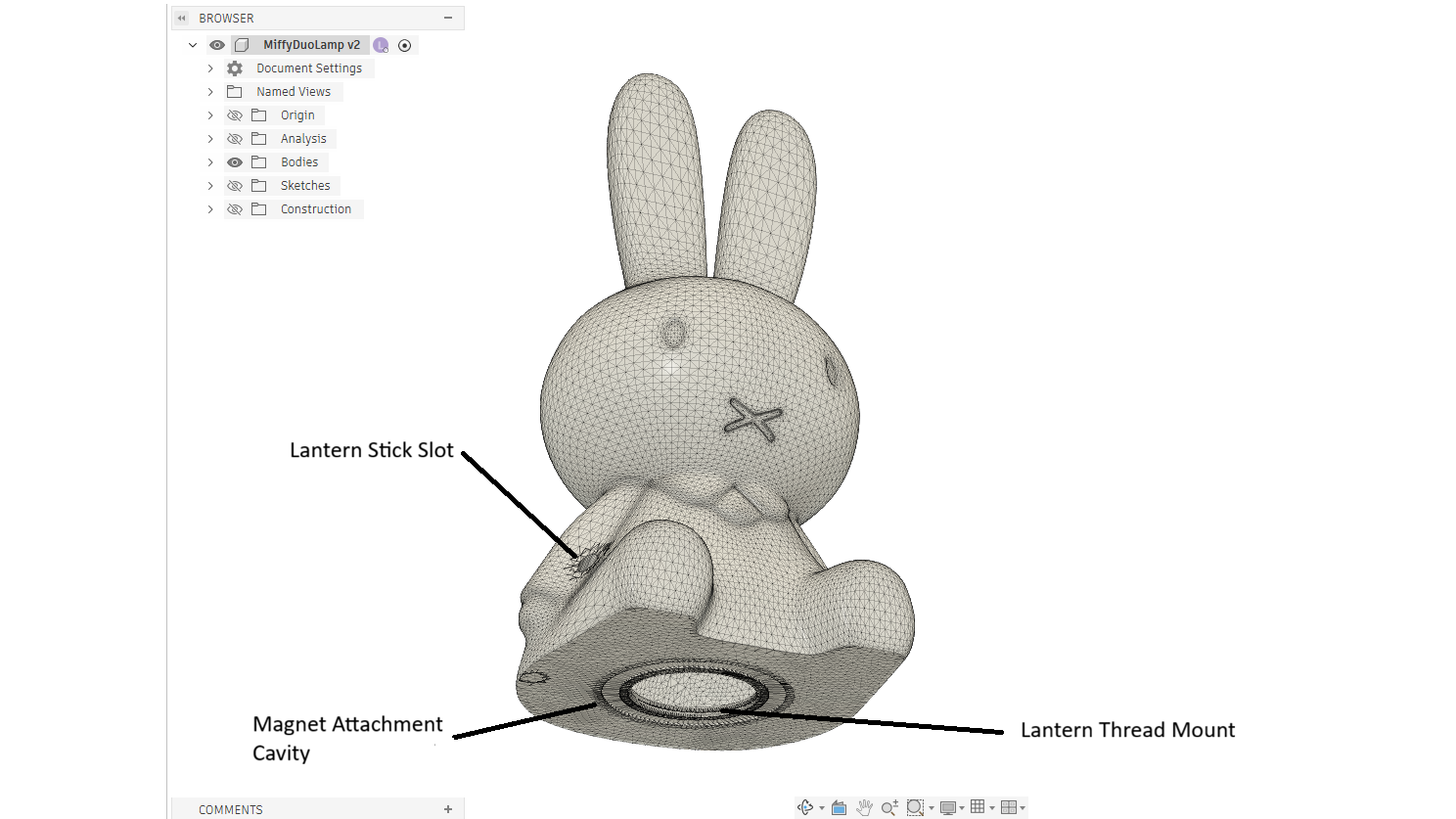
Task: Expand the Analysis folder
Action: [210, 139]
